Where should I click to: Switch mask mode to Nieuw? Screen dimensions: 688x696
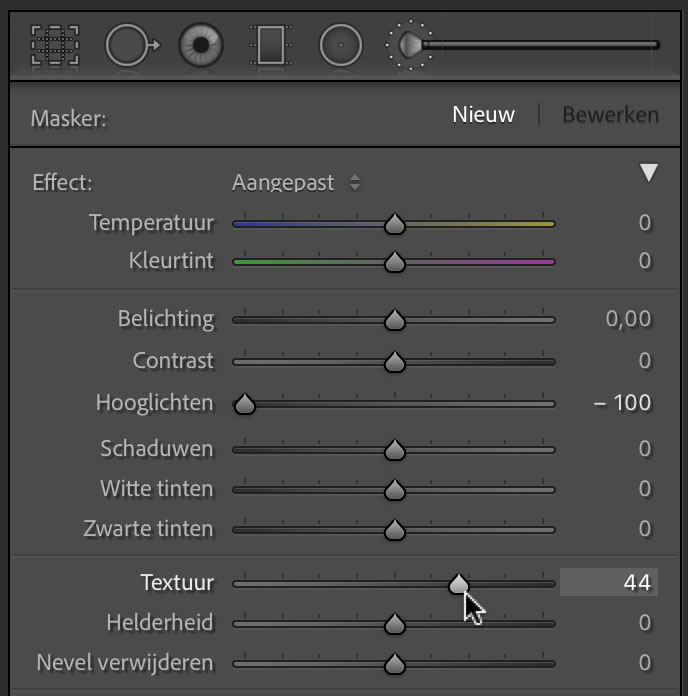click(x=483, y=115)
